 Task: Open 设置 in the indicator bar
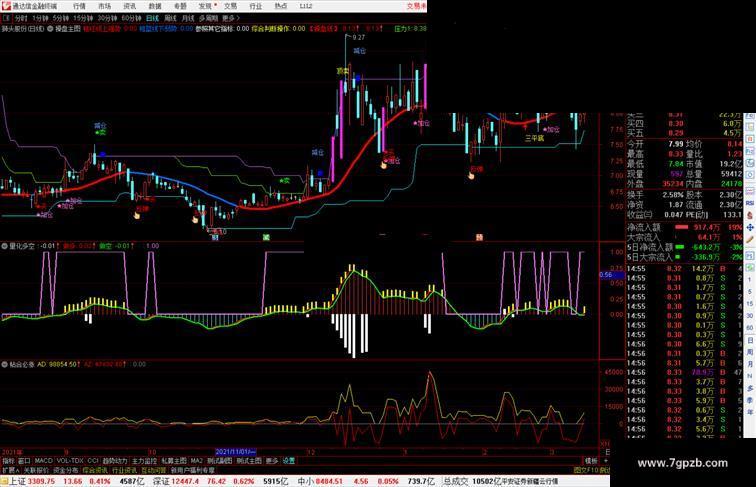(x=288, y=461)
